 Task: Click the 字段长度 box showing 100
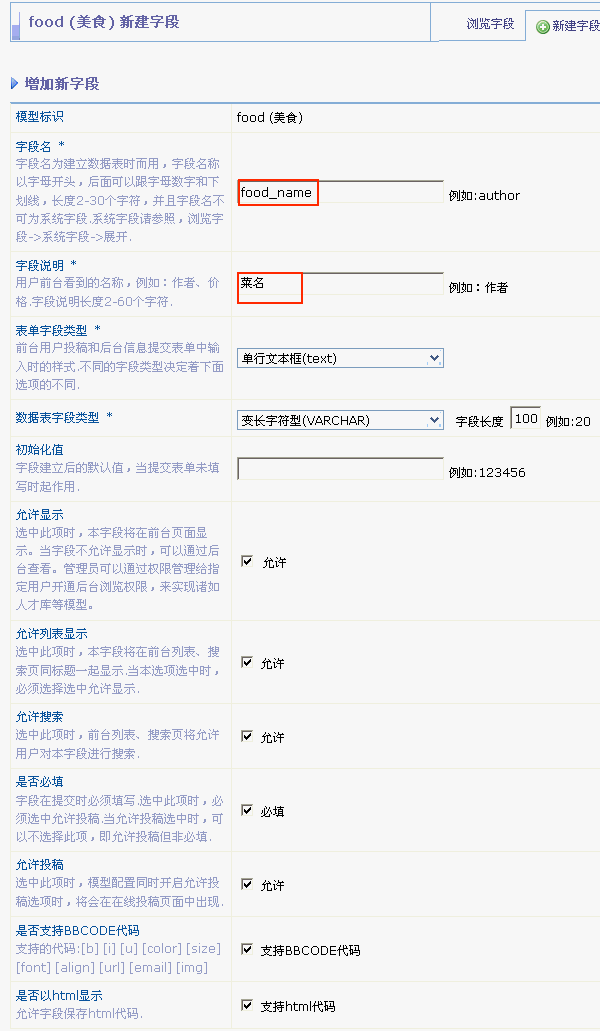point(525,419)
